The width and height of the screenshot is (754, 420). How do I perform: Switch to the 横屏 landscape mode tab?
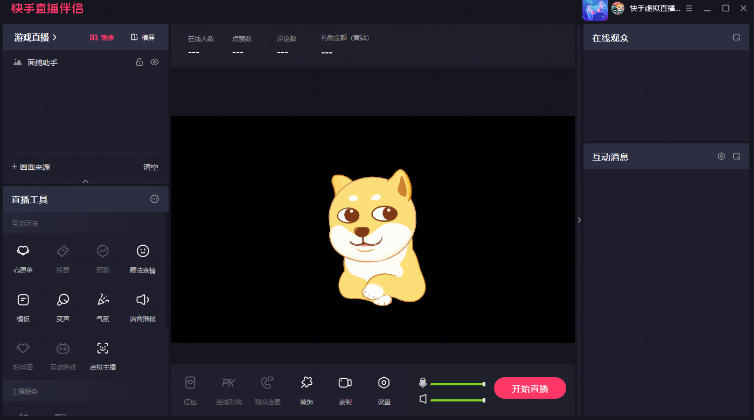[143, 37]
